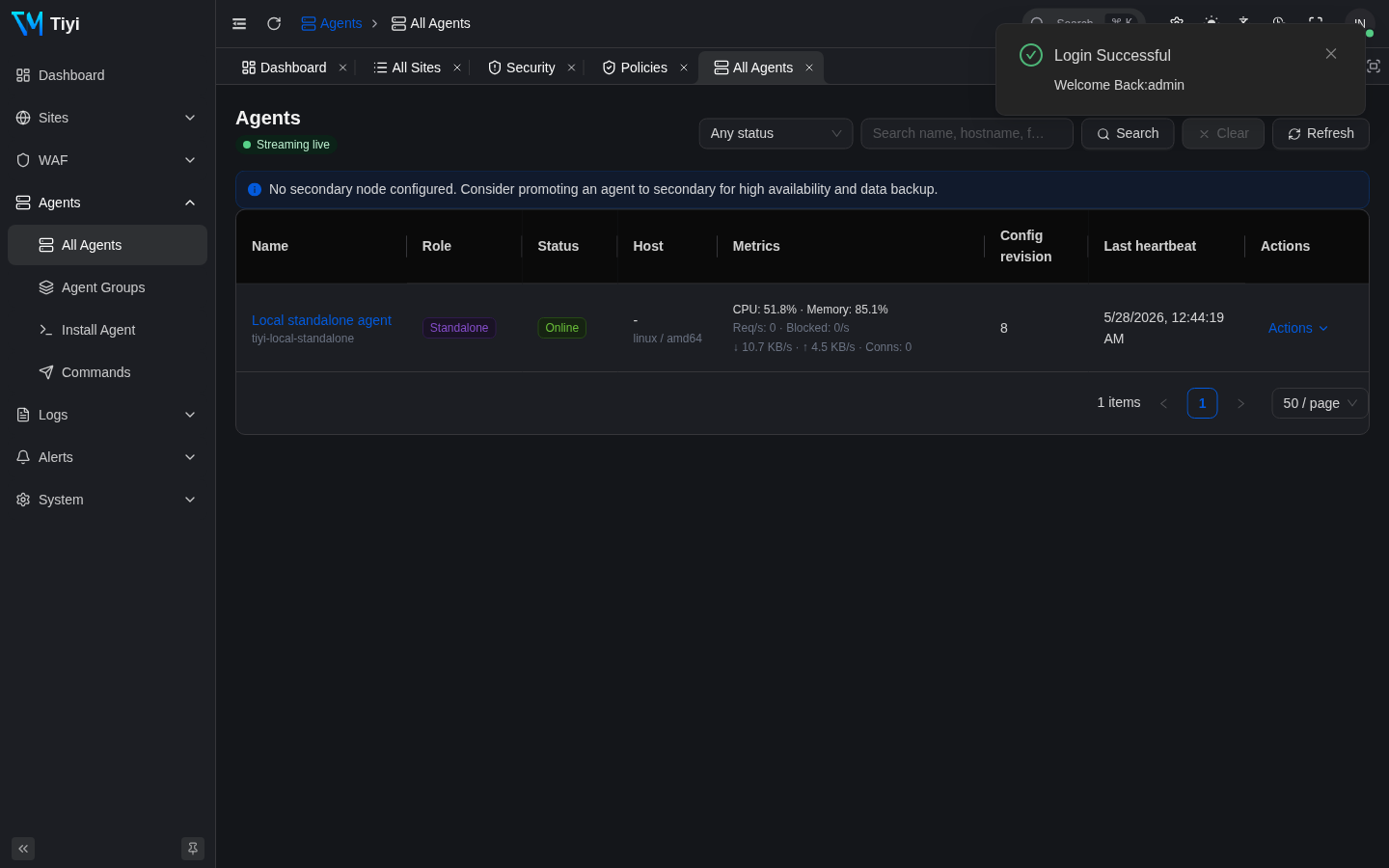Collapse sidebar with double-chevron icon
Image resolution: width=1389 pixels, height=868 pixels.
coord(23,849)
